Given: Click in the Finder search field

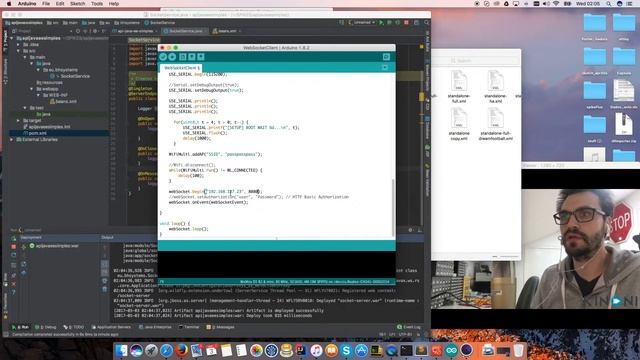Looking at the screenshot, I should tap(476, 60).
